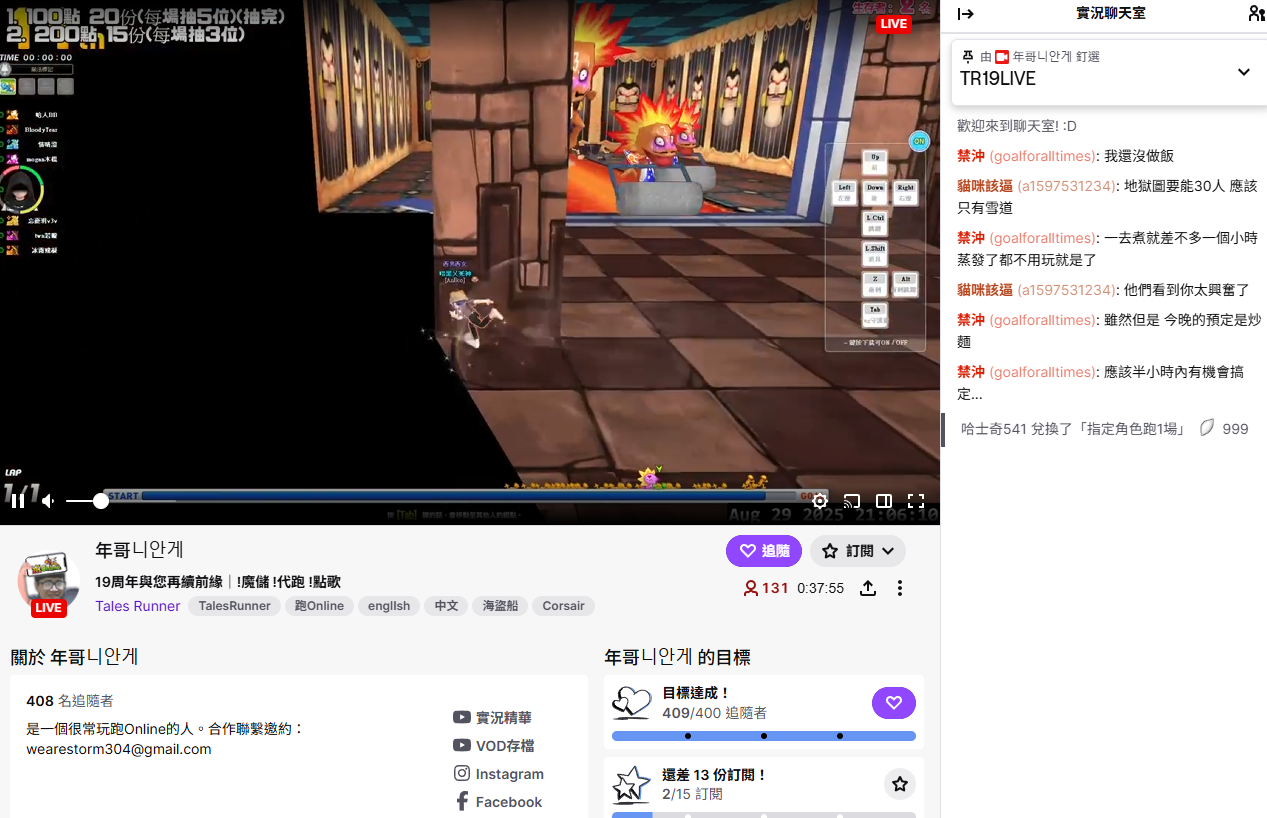The width and height of the screenshot is (1267, 818).
Task: Open the Instagram link
Action: 499,774
